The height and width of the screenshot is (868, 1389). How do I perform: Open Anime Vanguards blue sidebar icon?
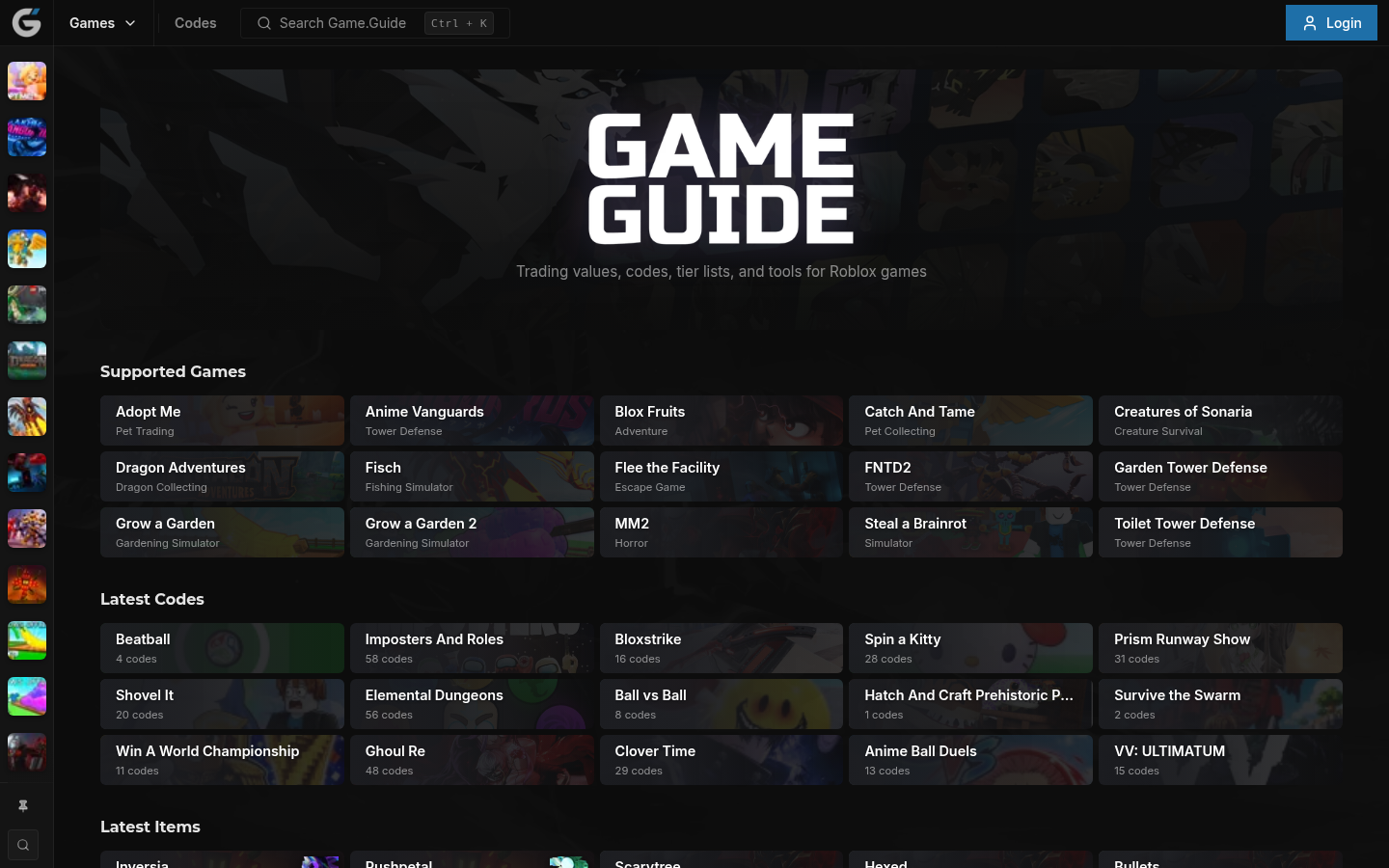coord(27,137)
